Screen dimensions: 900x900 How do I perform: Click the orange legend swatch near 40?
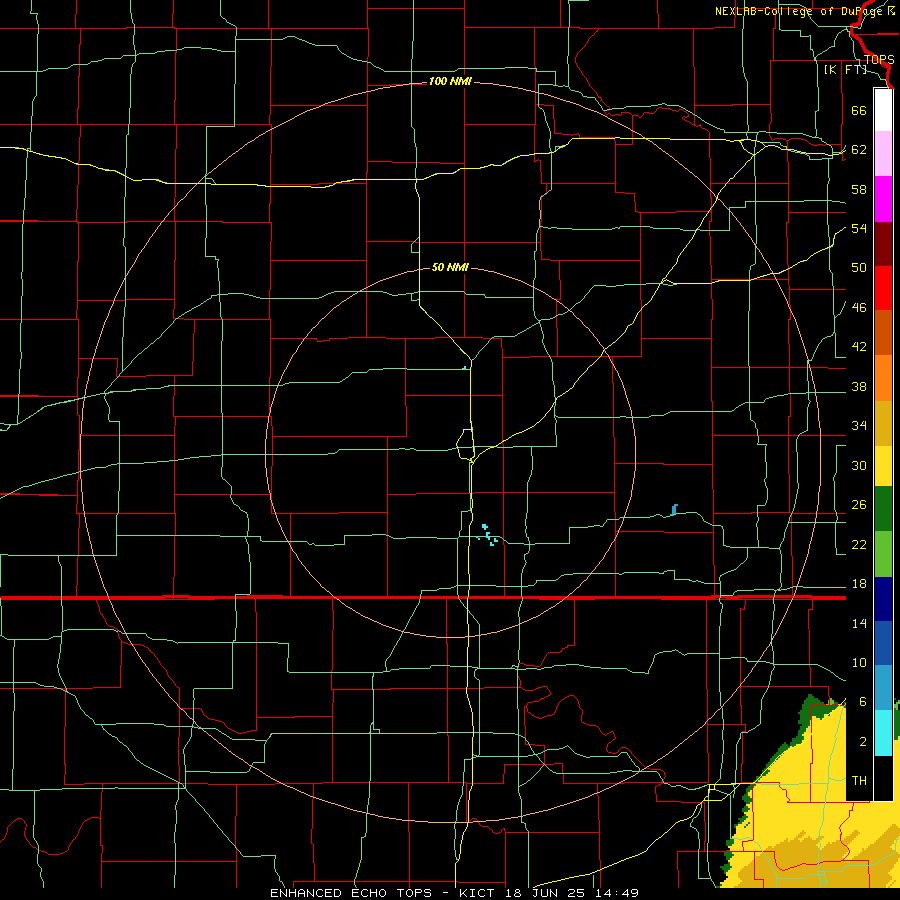883,378
